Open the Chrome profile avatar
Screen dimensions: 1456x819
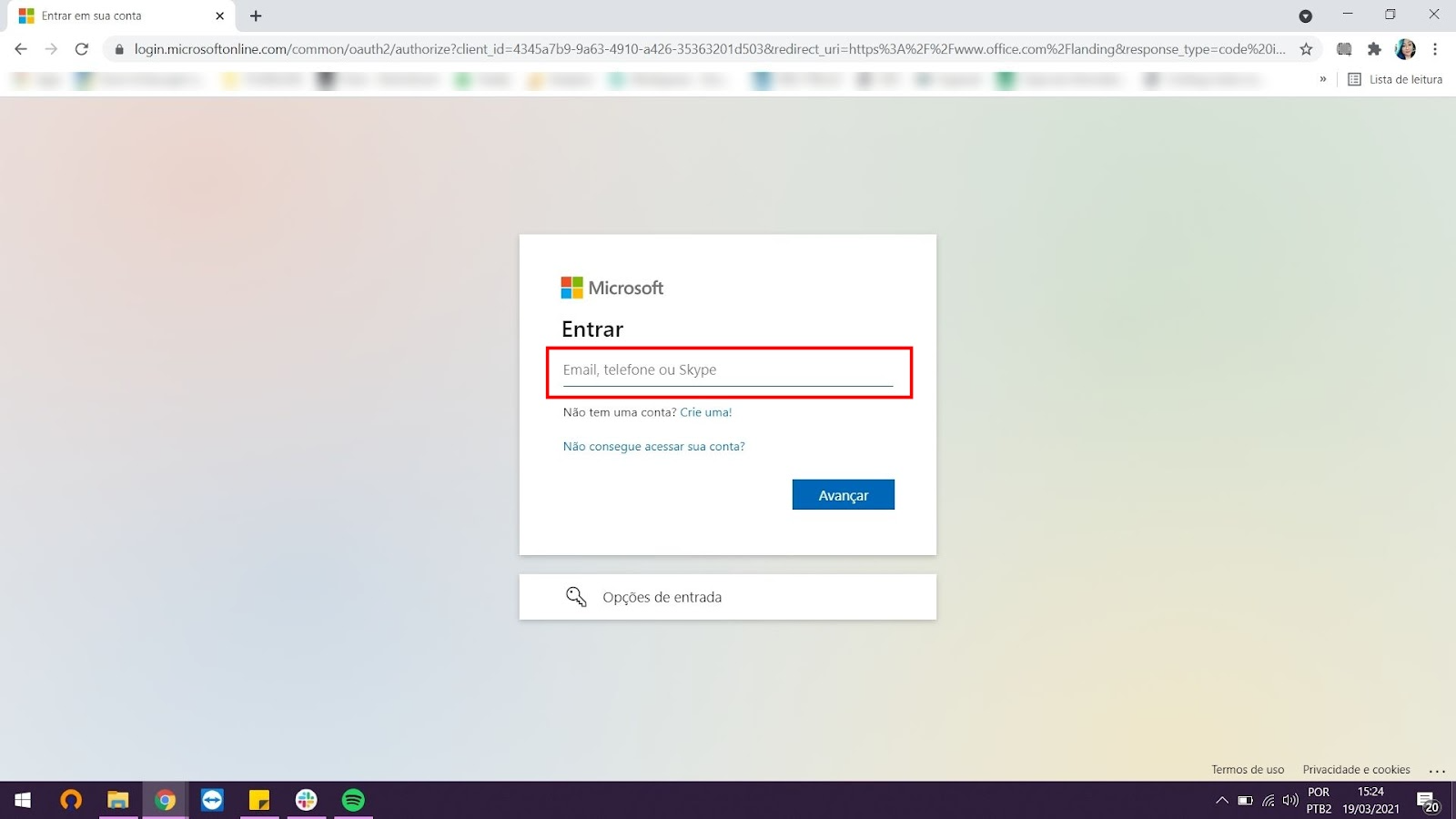point(1405,49)
